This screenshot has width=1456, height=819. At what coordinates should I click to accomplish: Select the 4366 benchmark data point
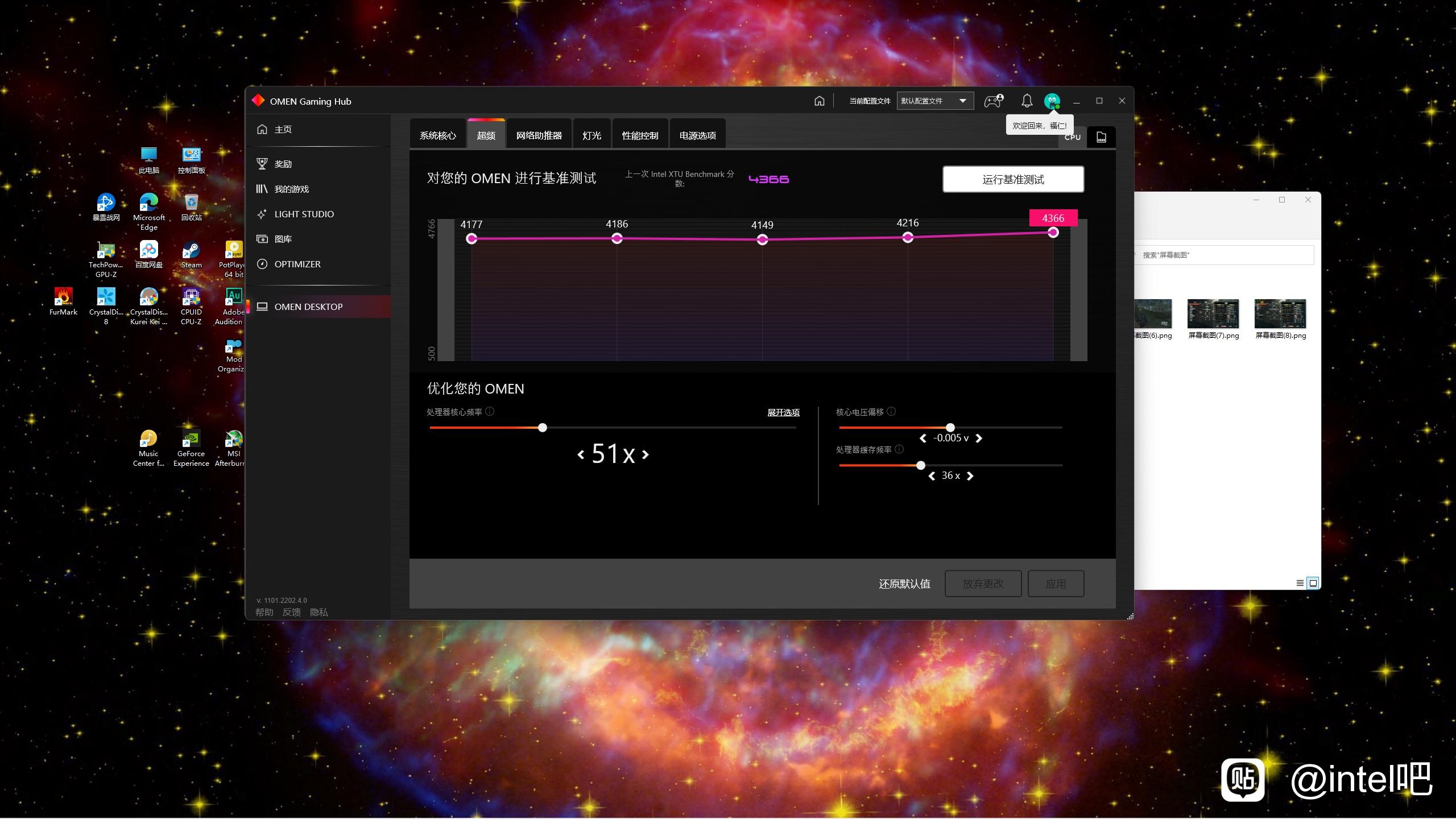pos(1053,232)
